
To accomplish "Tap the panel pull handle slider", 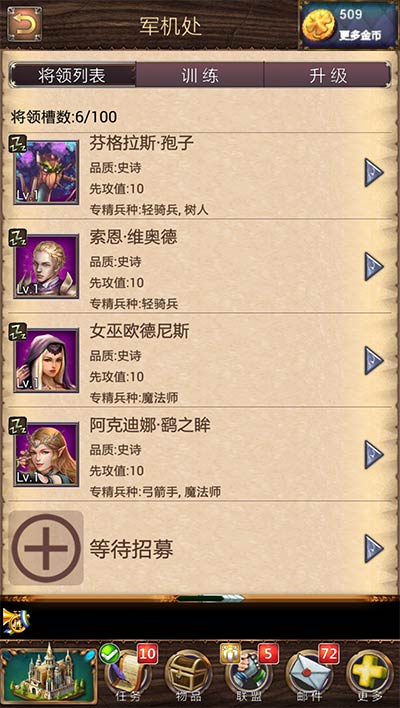I will [x=210, y=598].
